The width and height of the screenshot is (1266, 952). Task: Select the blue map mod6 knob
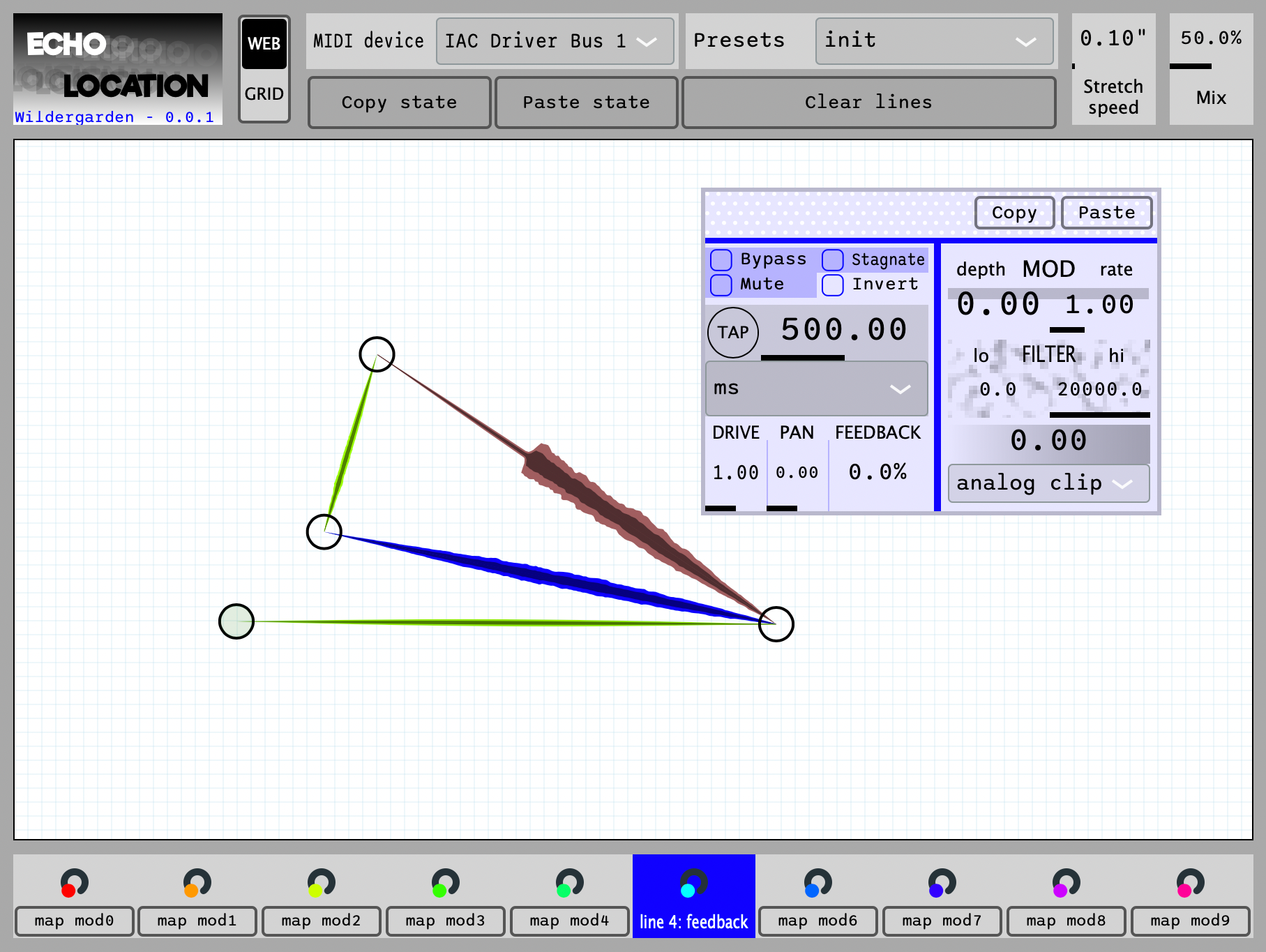pyautogui.click(x=817, y=883)
